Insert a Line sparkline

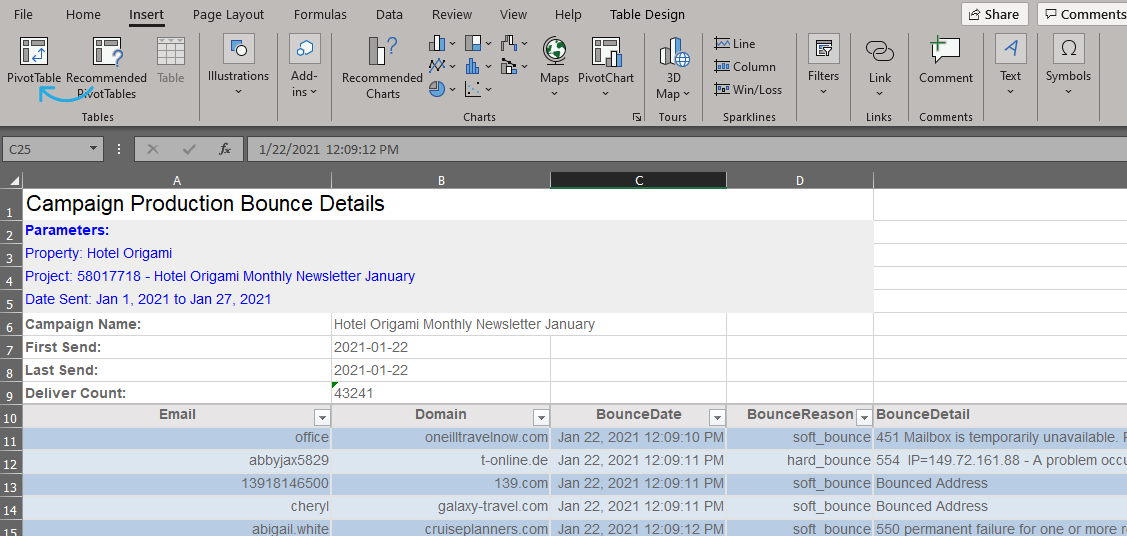coord(735,44)
